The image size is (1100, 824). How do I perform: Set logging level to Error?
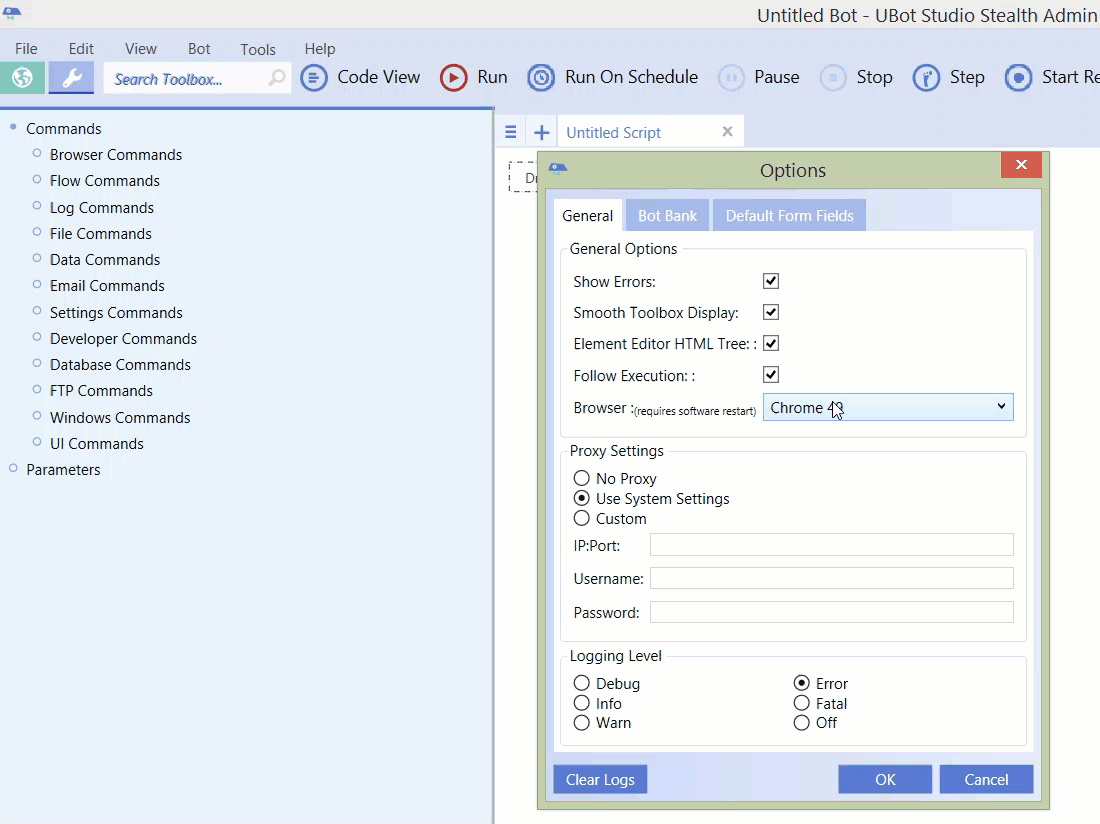[802, 683]
